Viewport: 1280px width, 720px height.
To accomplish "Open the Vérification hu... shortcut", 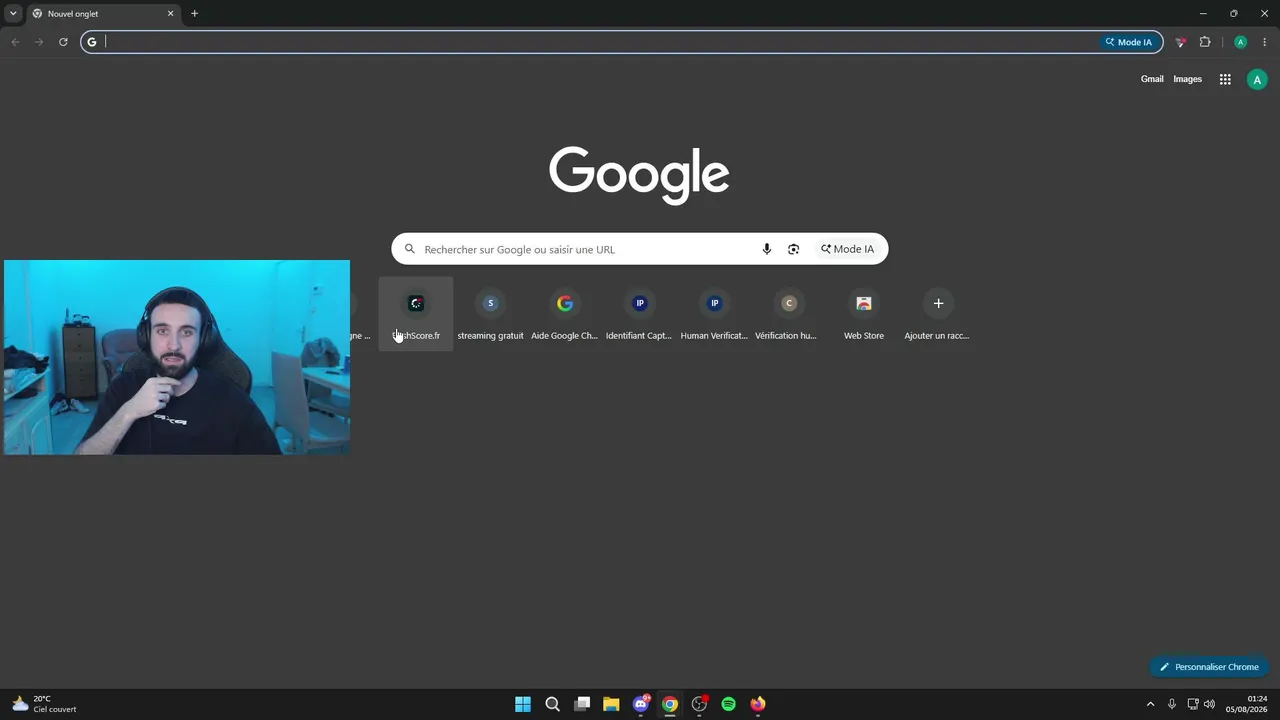I will point(788,313).
